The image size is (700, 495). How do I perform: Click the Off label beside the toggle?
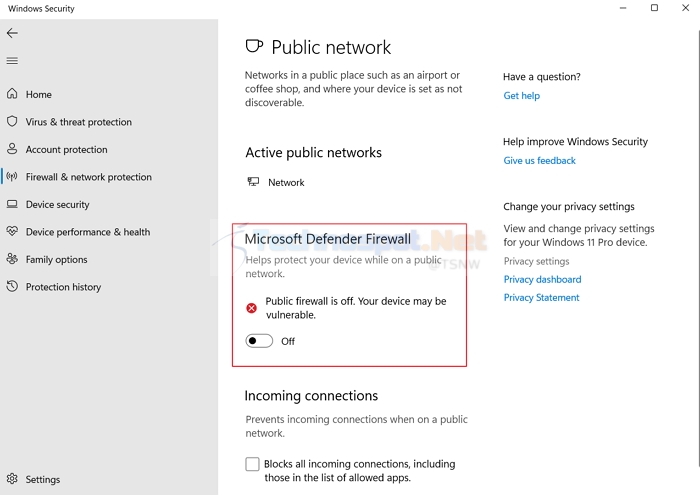(288, 341)
